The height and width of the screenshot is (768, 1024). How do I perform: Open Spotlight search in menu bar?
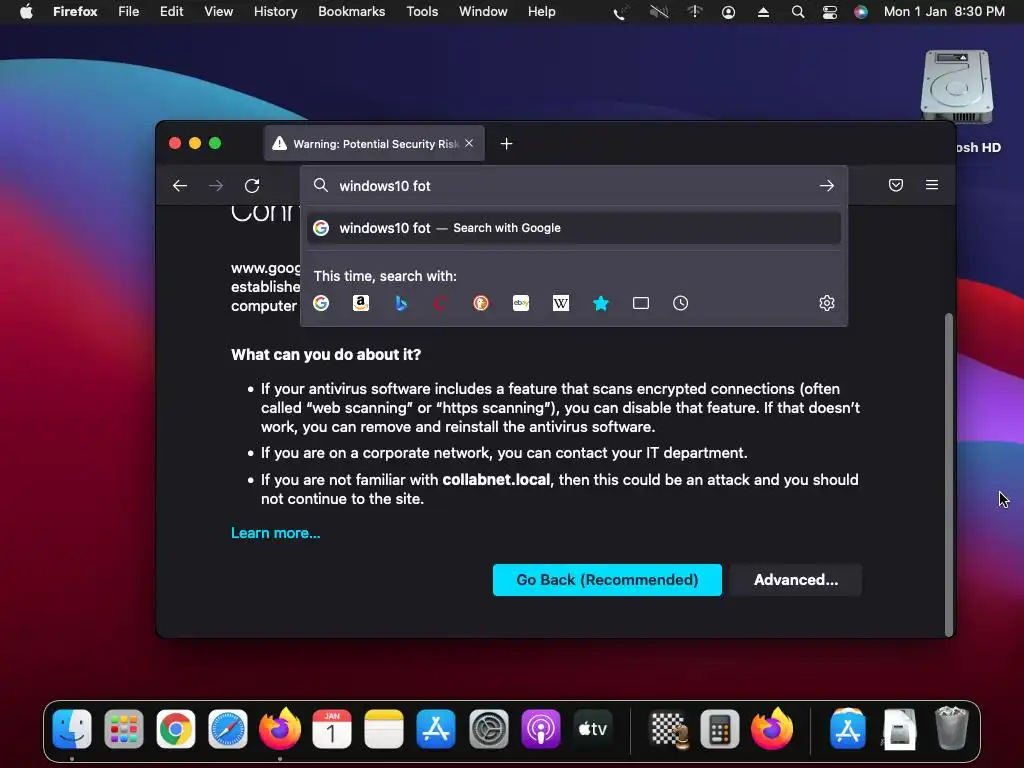pos(797,12)
